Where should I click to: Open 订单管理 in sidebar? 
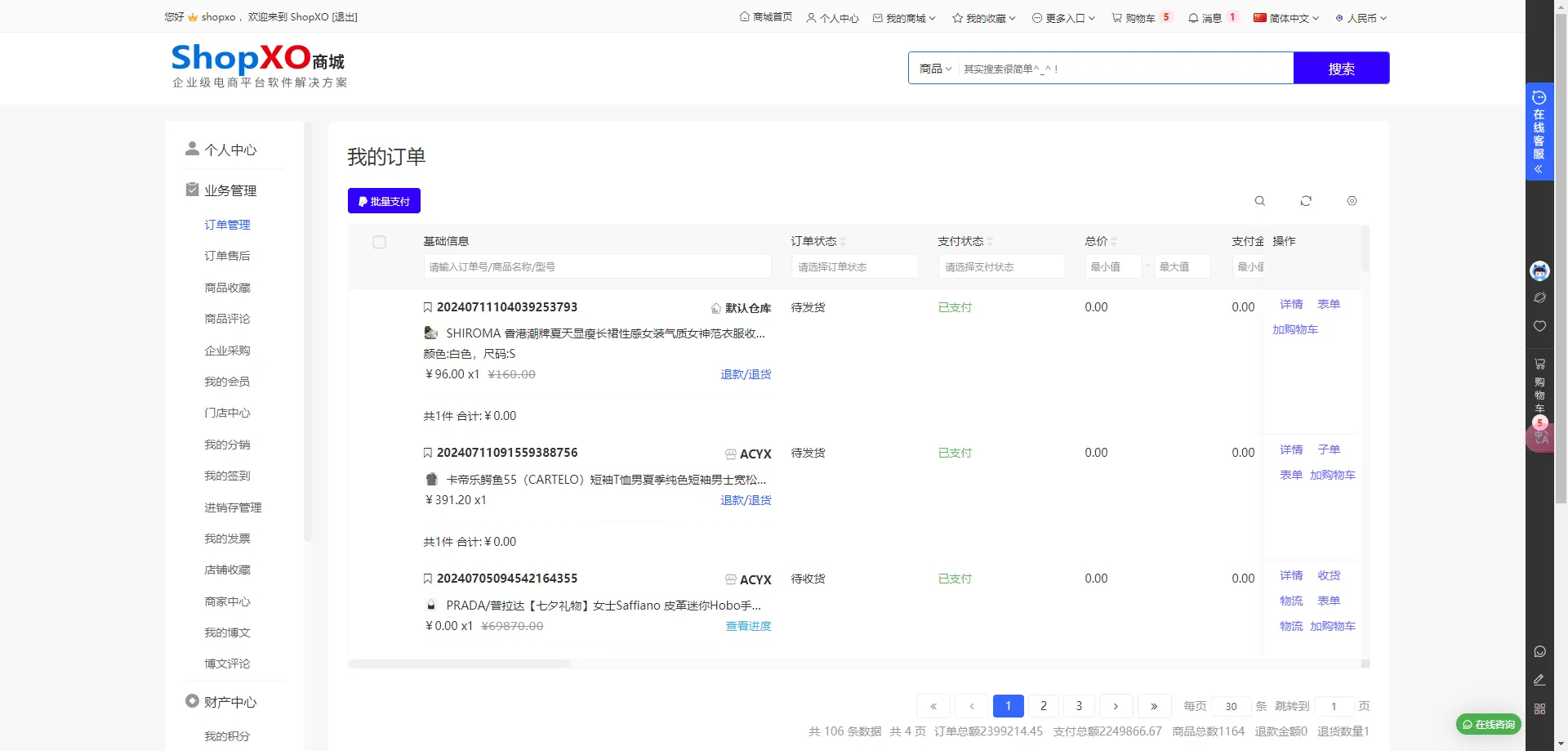click(227, 225)
